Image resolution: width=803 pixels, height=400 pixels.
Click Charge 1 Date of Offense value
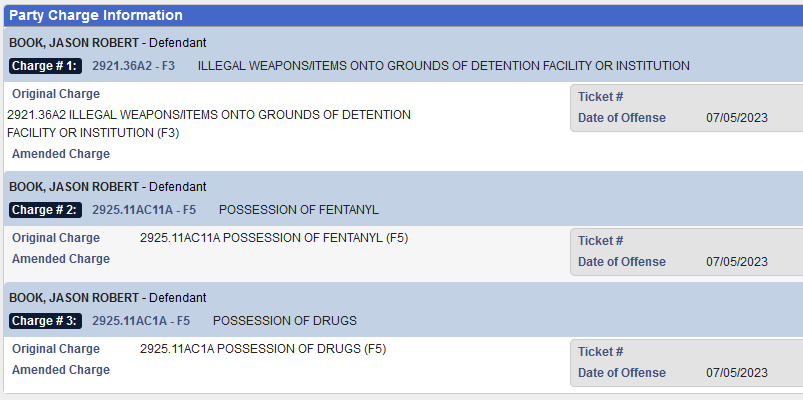(736, 118)
